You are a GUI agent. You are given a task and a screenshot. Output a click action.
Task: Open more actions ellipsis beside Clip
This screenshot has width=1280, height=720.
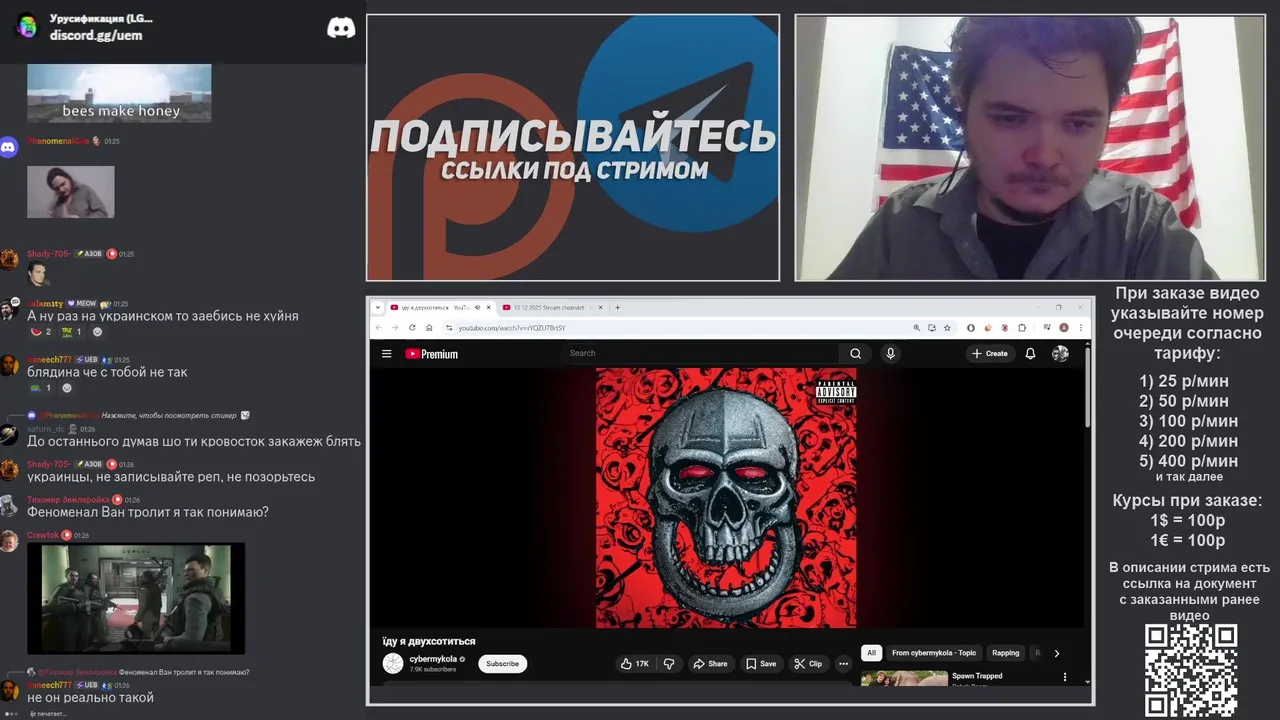click(843, 663)
